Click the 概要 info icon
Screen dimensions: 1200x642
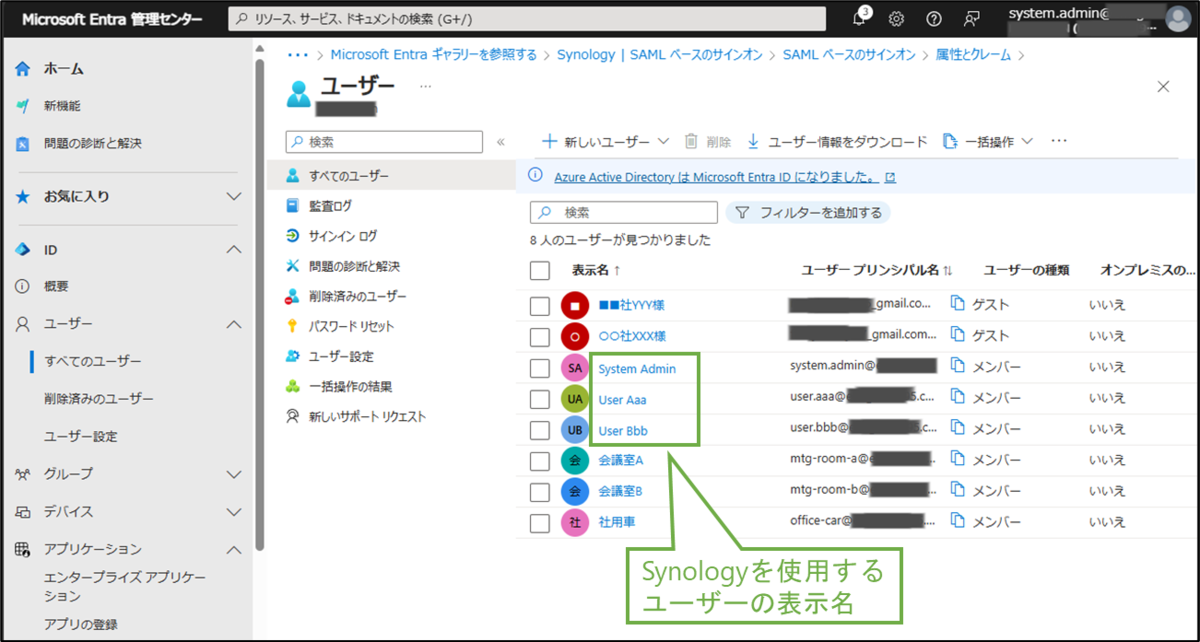point(23,286)
